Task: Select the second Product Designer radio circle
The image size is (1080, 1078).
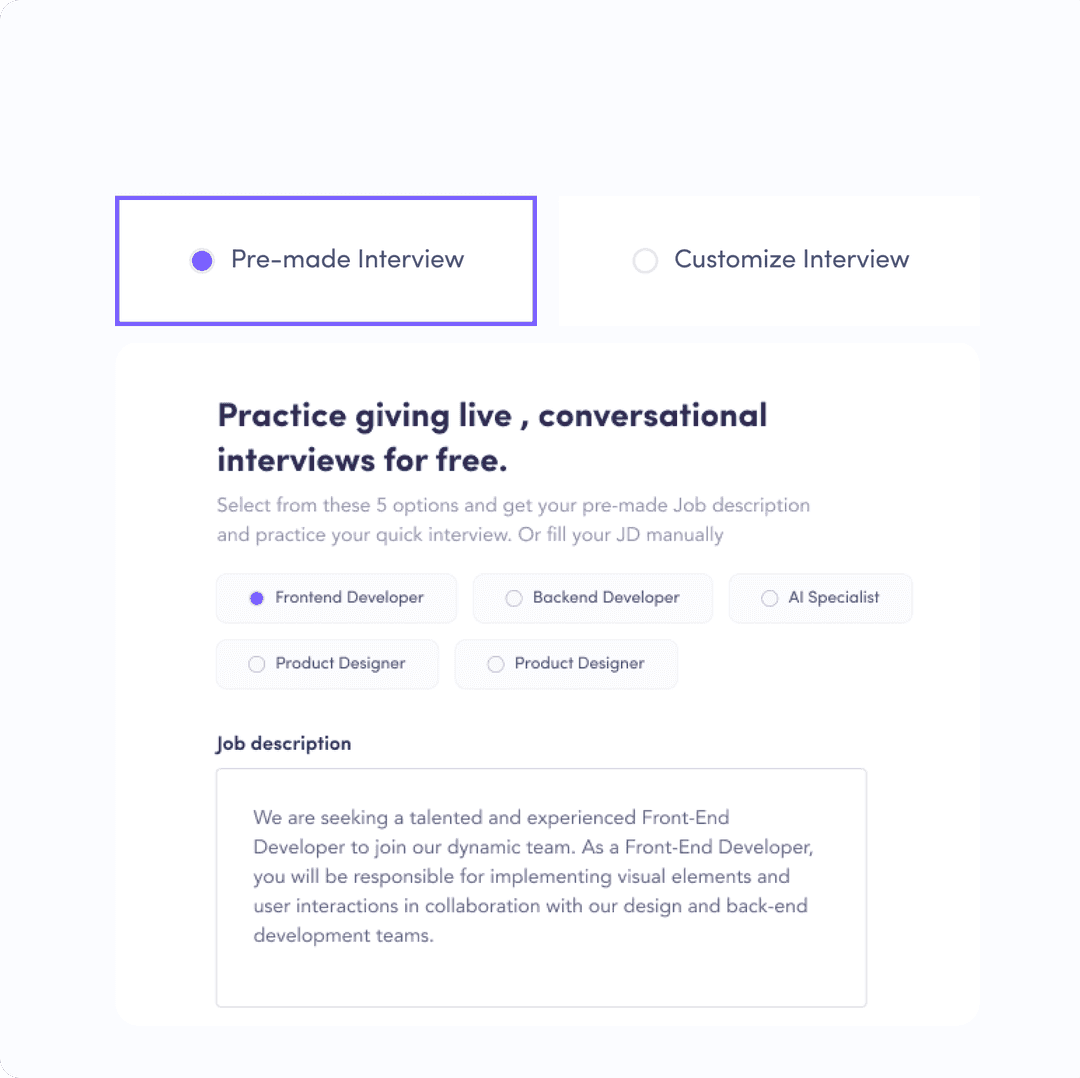Action: 495,664
